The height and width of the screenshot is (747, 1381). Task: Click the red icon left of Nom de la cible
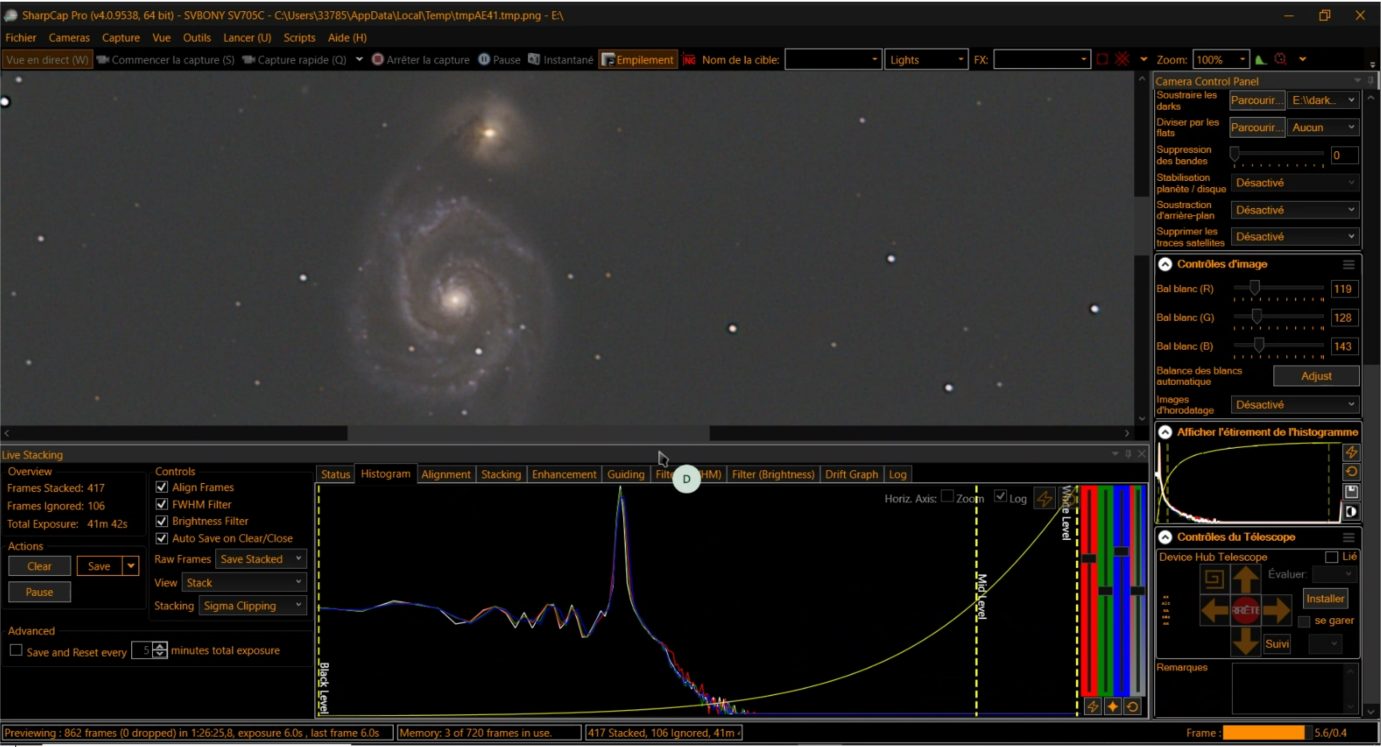tap(689, 60)
